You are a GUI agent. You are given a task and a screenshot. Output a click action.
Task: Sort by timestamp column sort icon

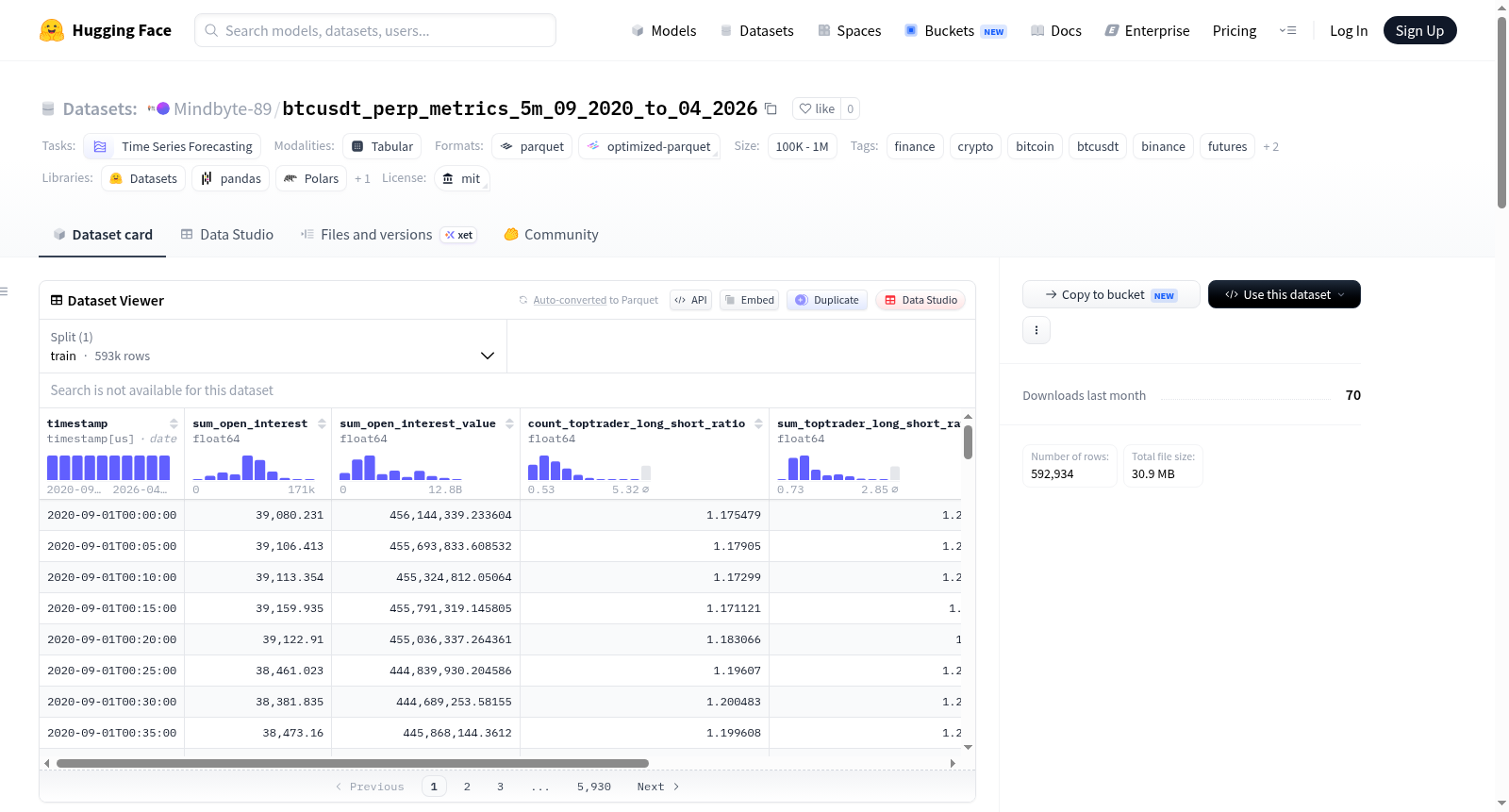click(x=174, y=423)
